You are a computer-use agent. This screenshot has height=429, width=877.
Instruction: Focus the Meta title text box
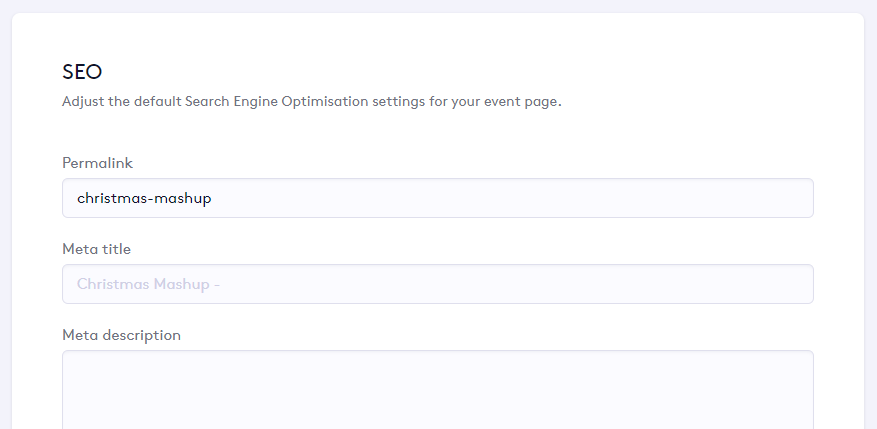(x=437, y=284)
